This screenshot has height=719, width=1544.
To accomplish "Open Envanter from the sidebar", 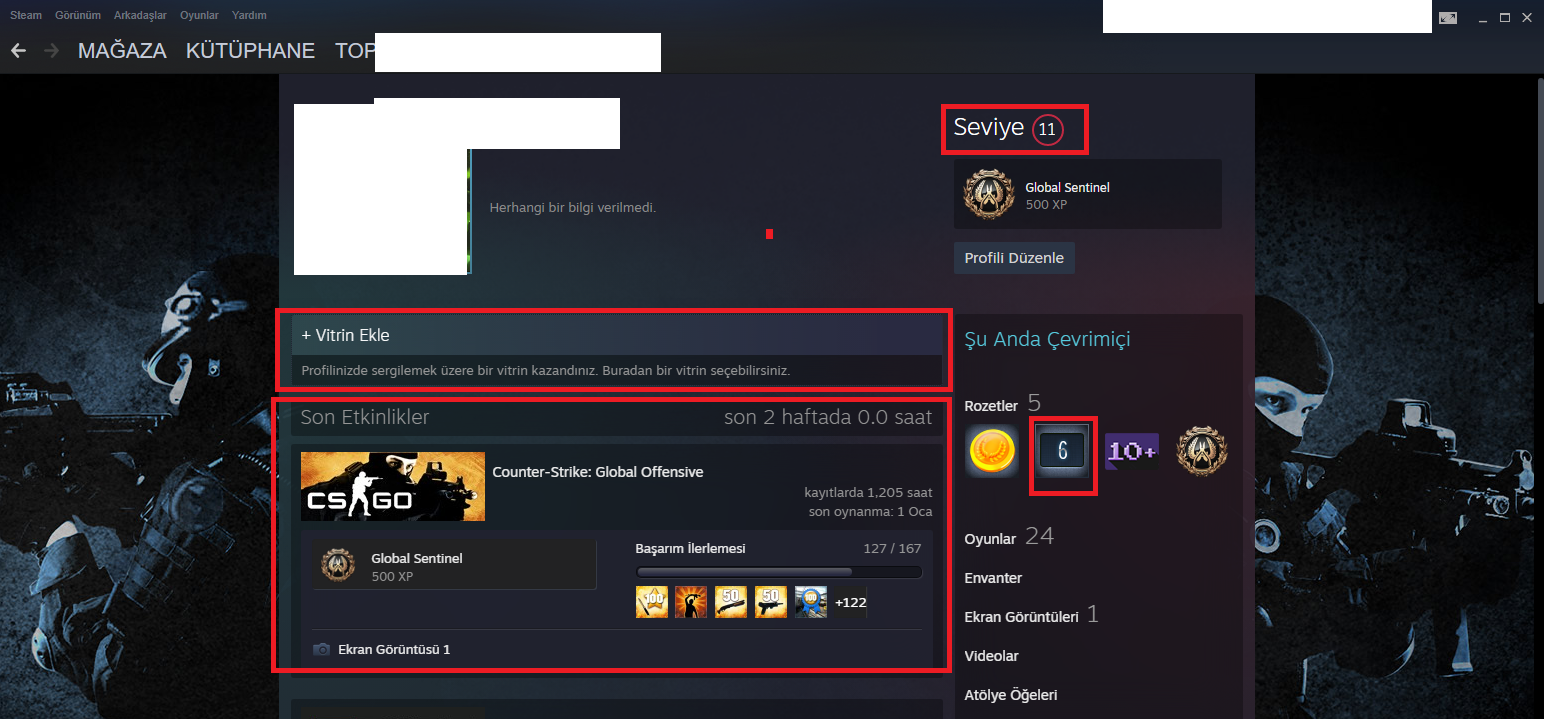I will [992, 577].
